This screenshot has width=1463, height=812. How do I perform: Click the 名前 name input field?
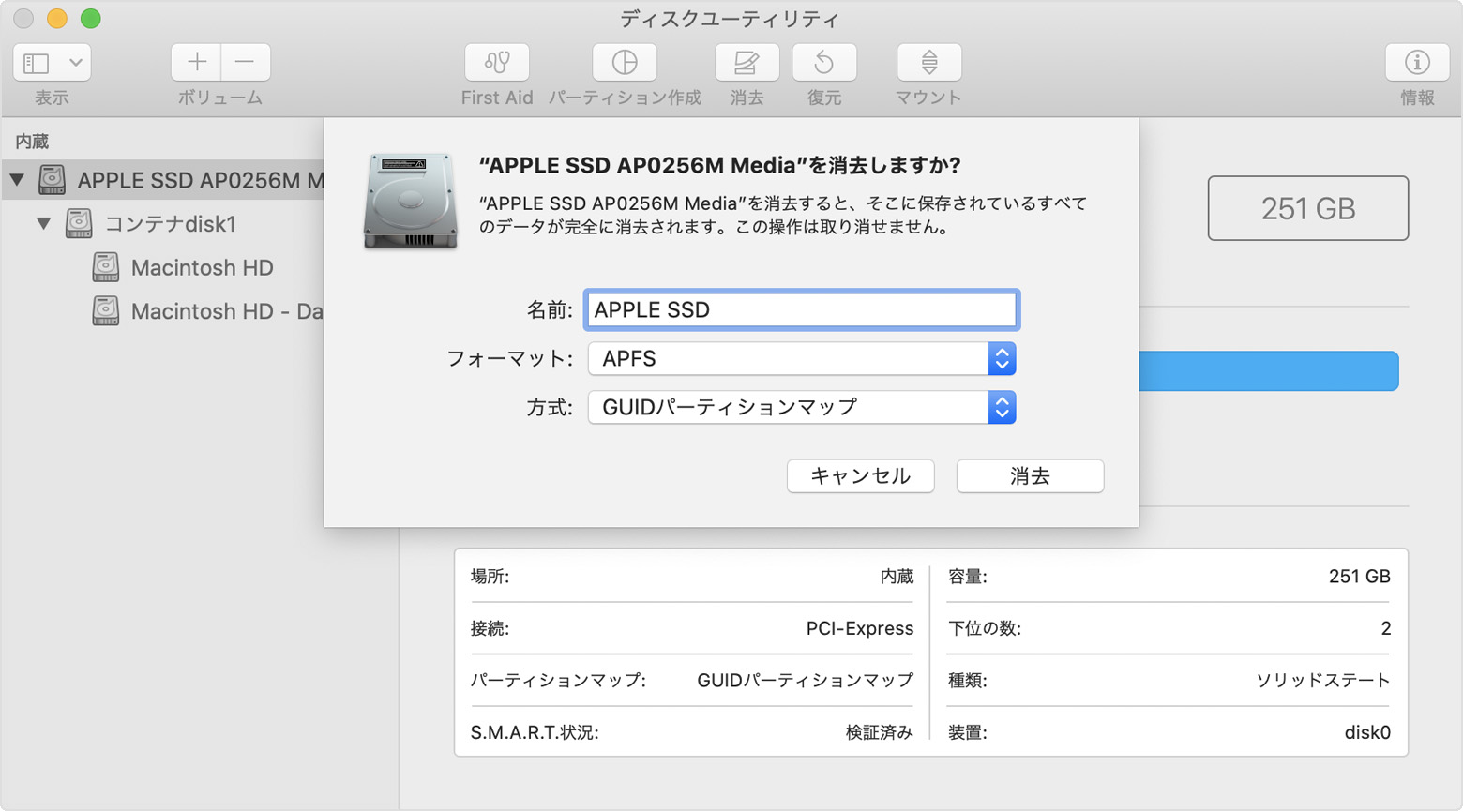pyautogui.click(x=802, y=310)
